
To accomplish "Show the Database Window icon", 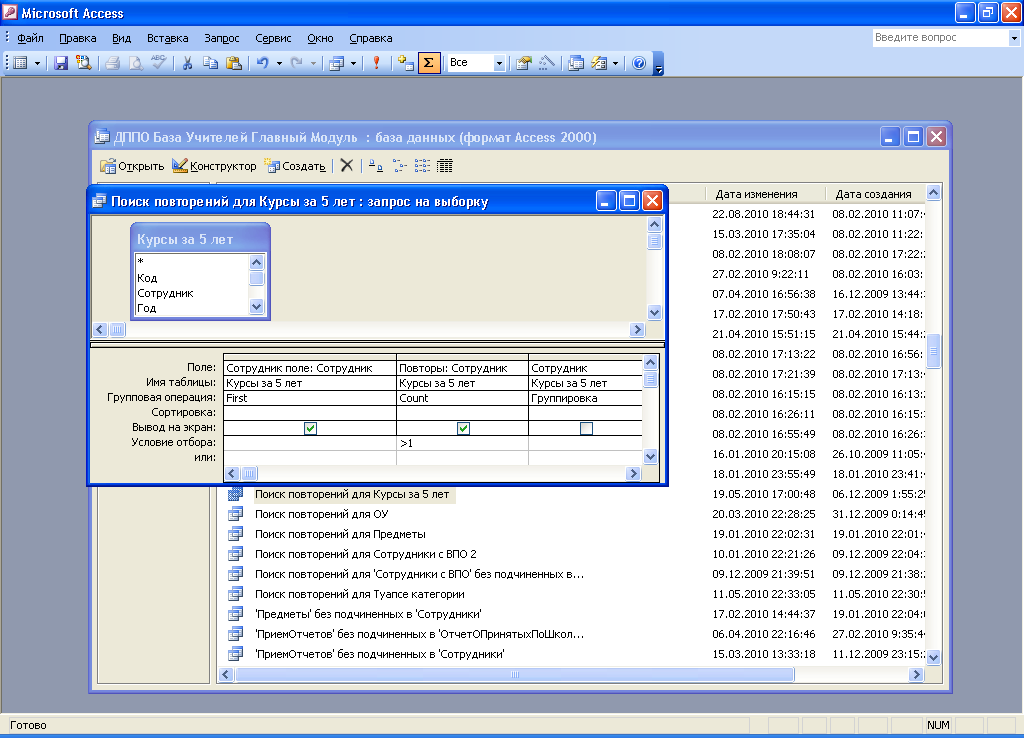I will [x=575, y=63].
